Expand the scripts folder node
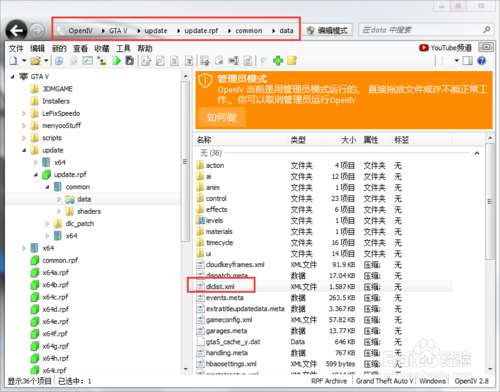500x392 pixels. click(x=24, y=138)
